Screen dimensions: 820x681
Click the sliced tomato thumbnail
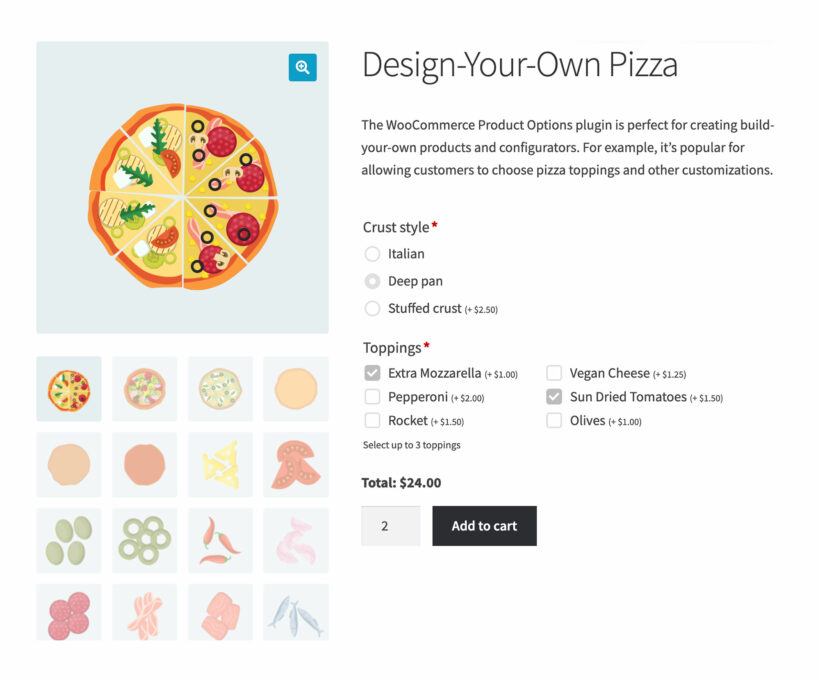(x=296, y=463)
